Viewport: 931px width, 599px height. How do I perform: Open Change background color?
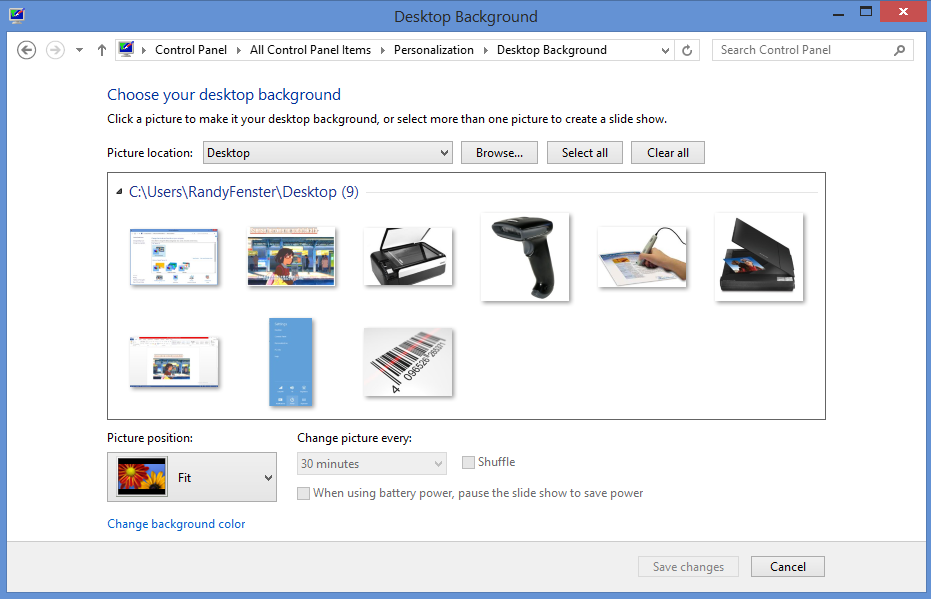click(176, 523)
